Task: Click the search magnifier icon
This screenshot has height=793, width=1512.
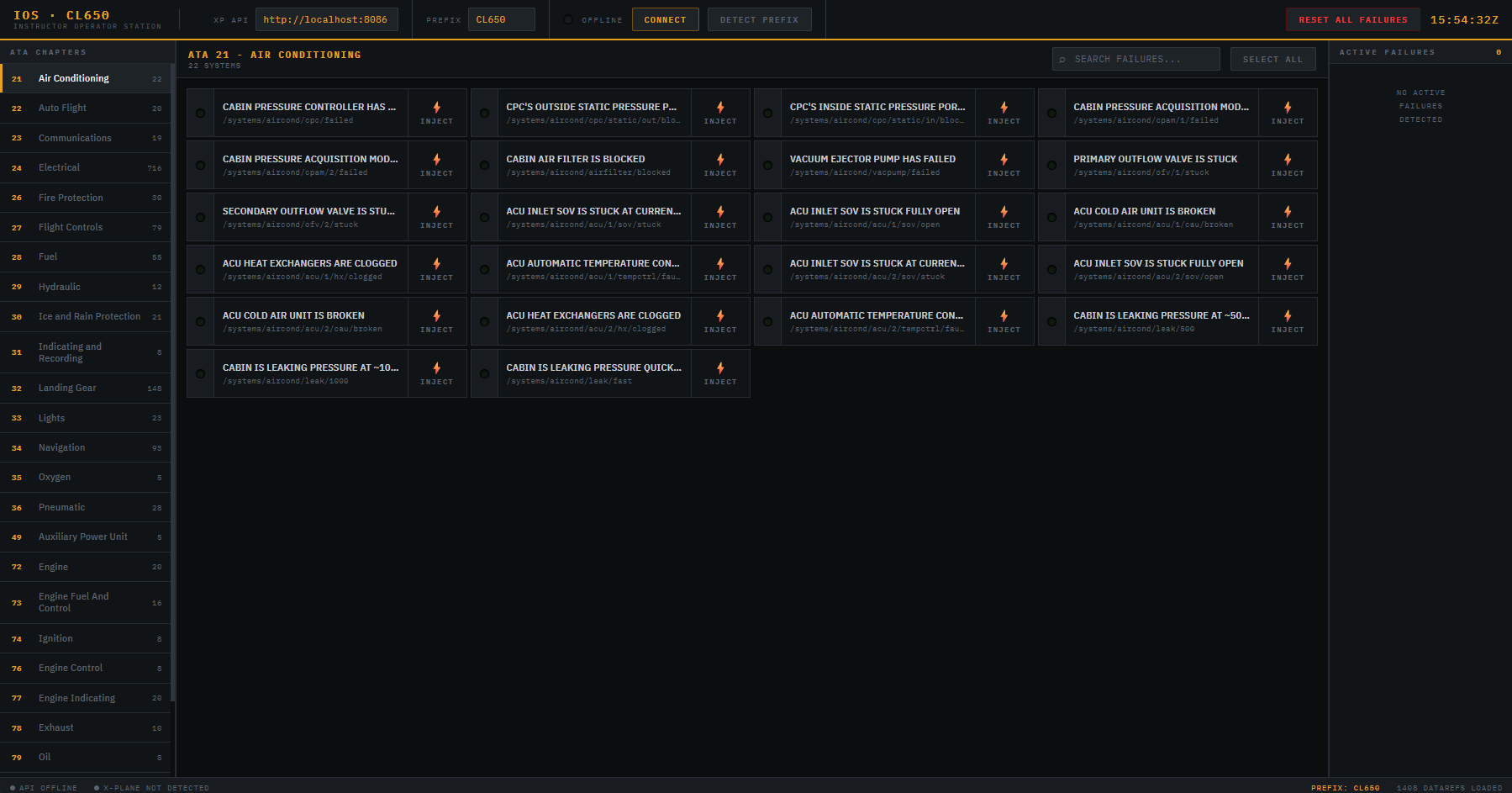Action: pyautogui.click(x=1062, y=60)
